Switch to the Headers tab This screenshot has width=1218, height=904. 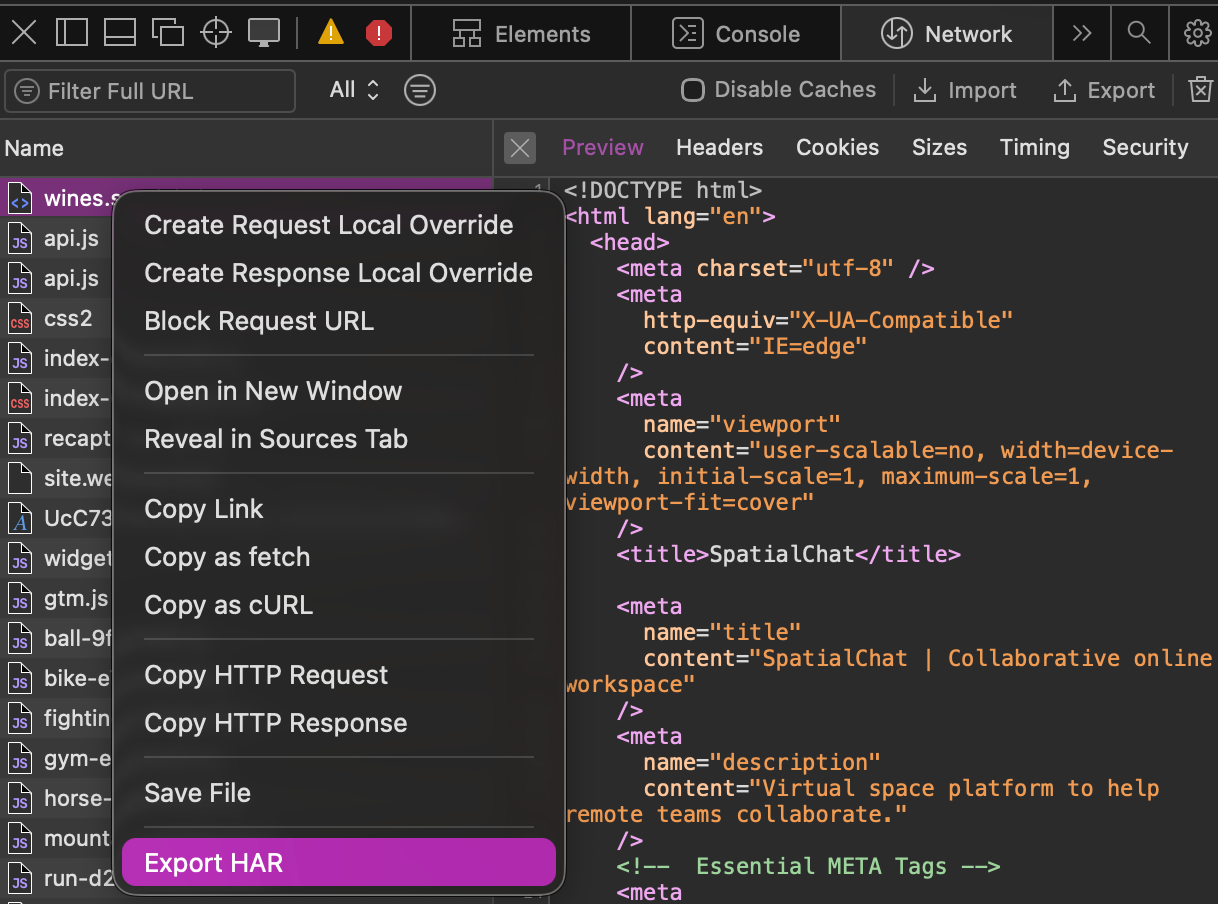point(719,148)
